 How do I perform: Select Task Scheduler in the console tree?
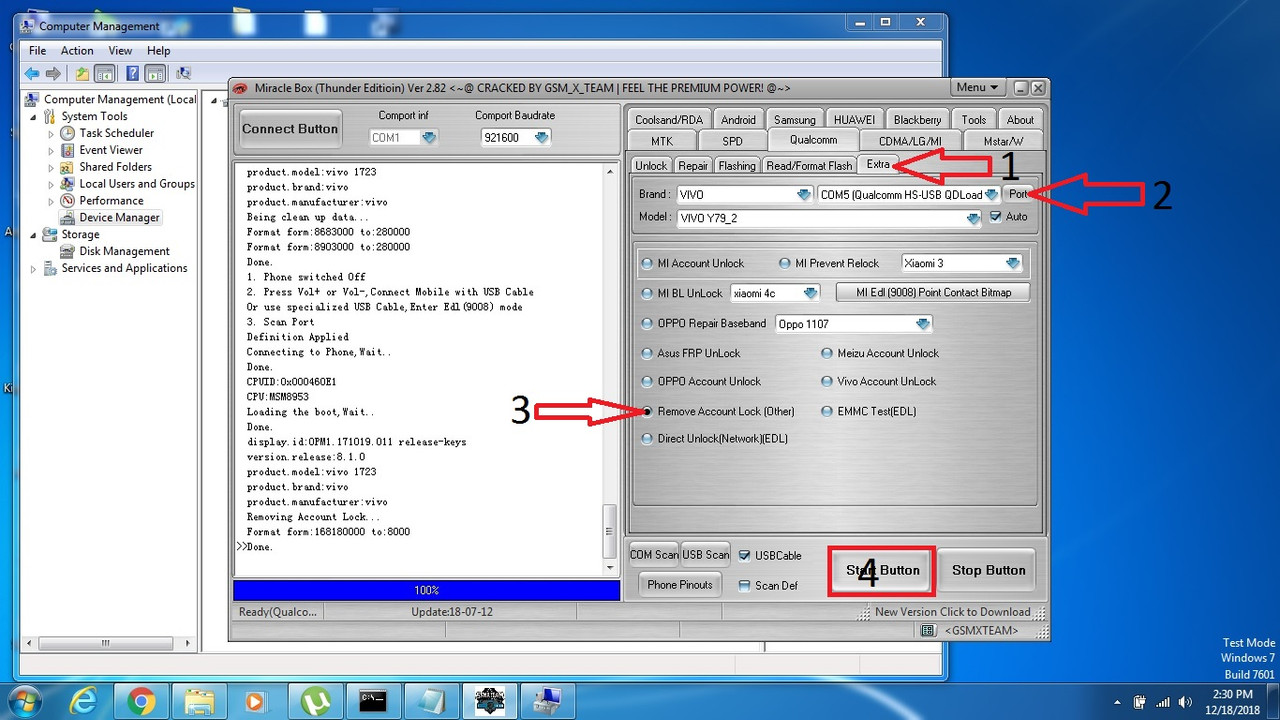point(116,133)
